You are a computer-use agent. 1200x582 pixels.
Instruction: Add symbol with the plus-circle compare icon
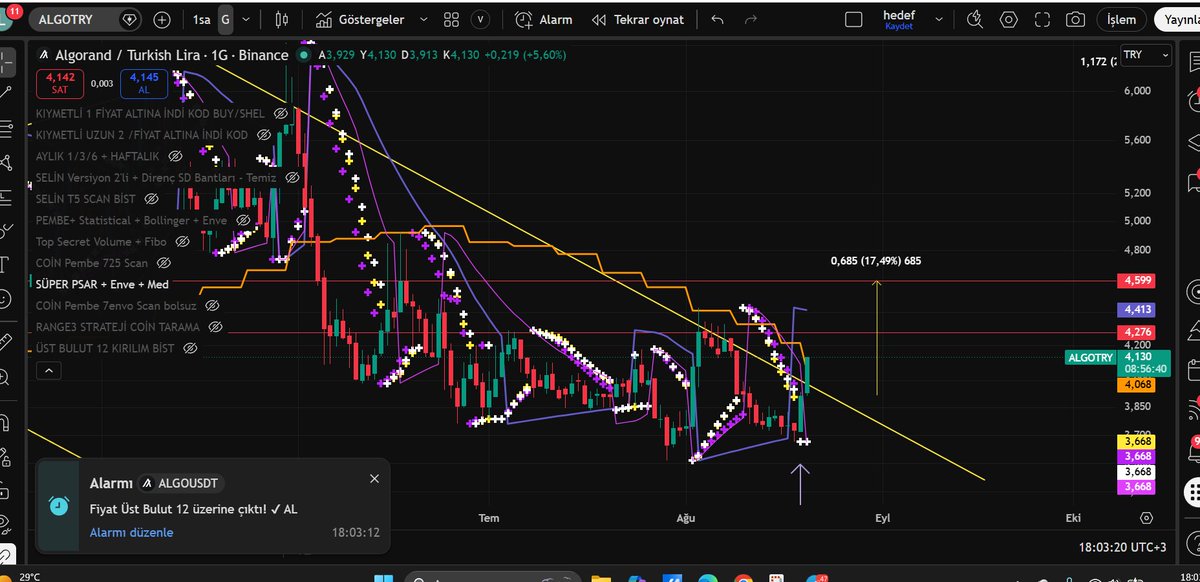coord(162,19)
